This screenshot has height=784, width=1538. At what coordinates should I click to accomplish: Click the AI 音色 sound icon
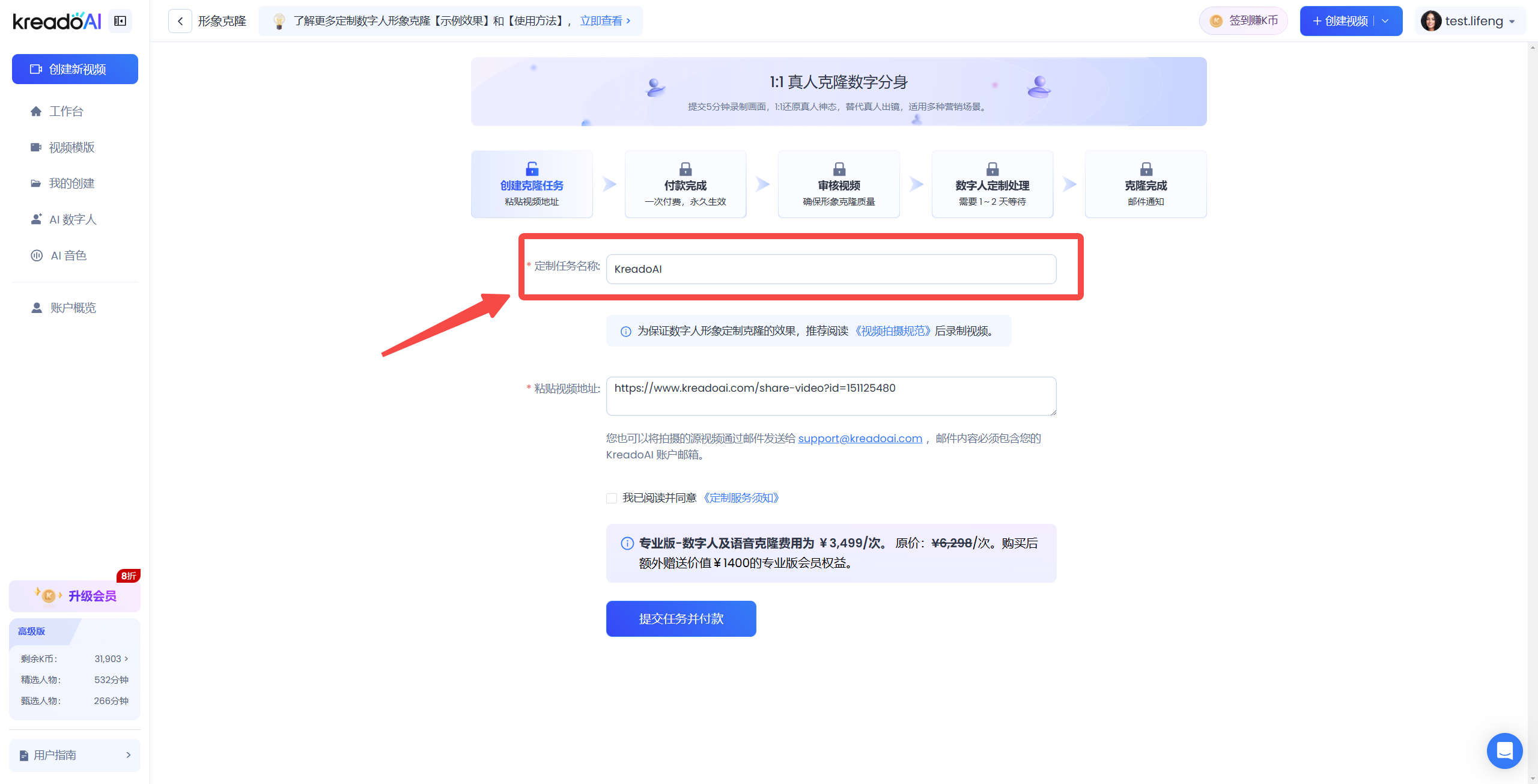(36, 255)
